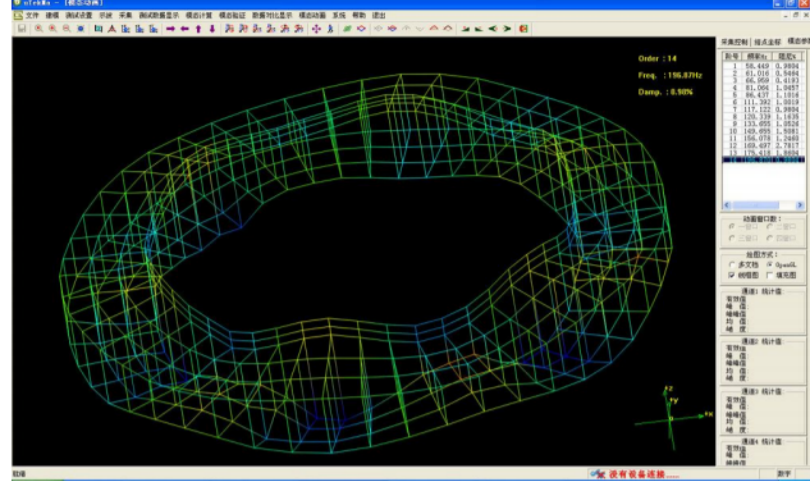
Task: Click the first magnifier zoom icon
Action: (39, 29)
